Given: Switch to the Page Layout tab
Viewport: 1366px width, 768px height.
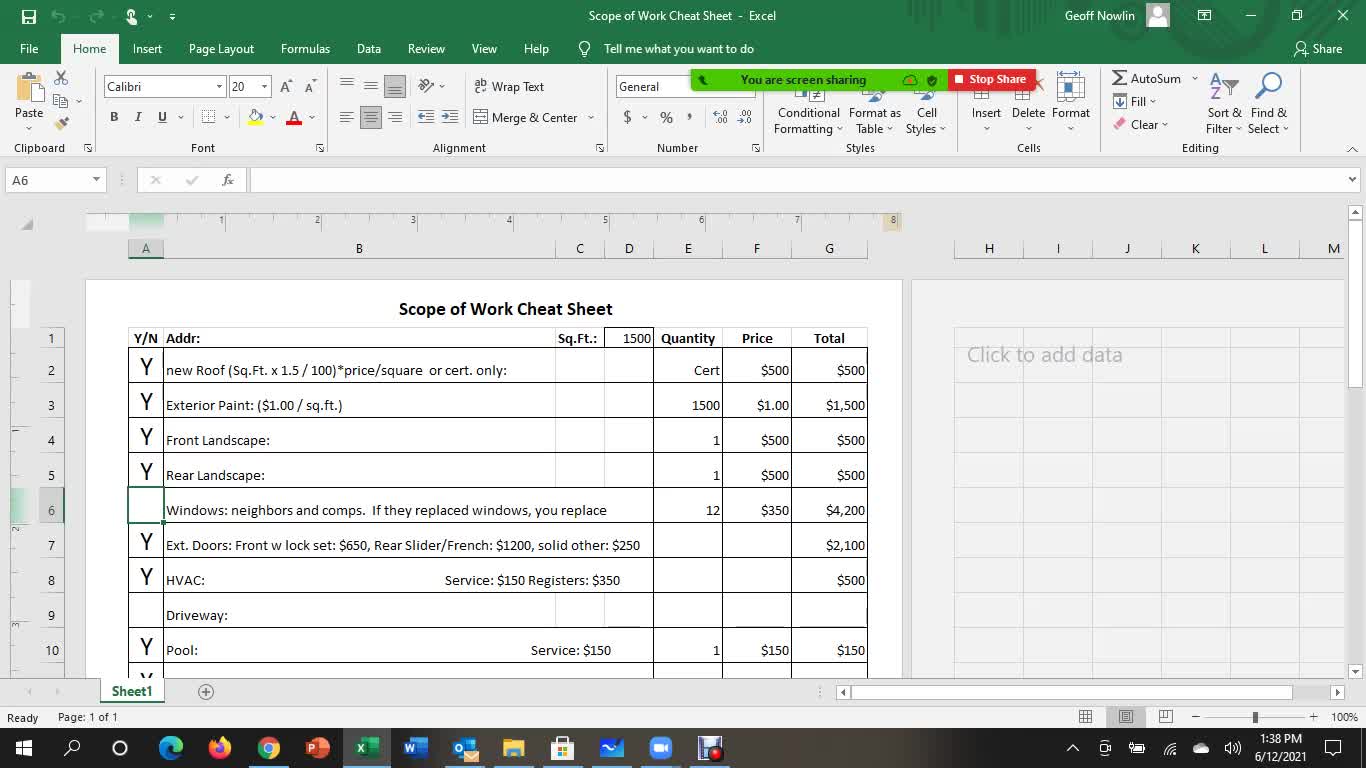Looking at the screenshot, I should coord(221,49).
